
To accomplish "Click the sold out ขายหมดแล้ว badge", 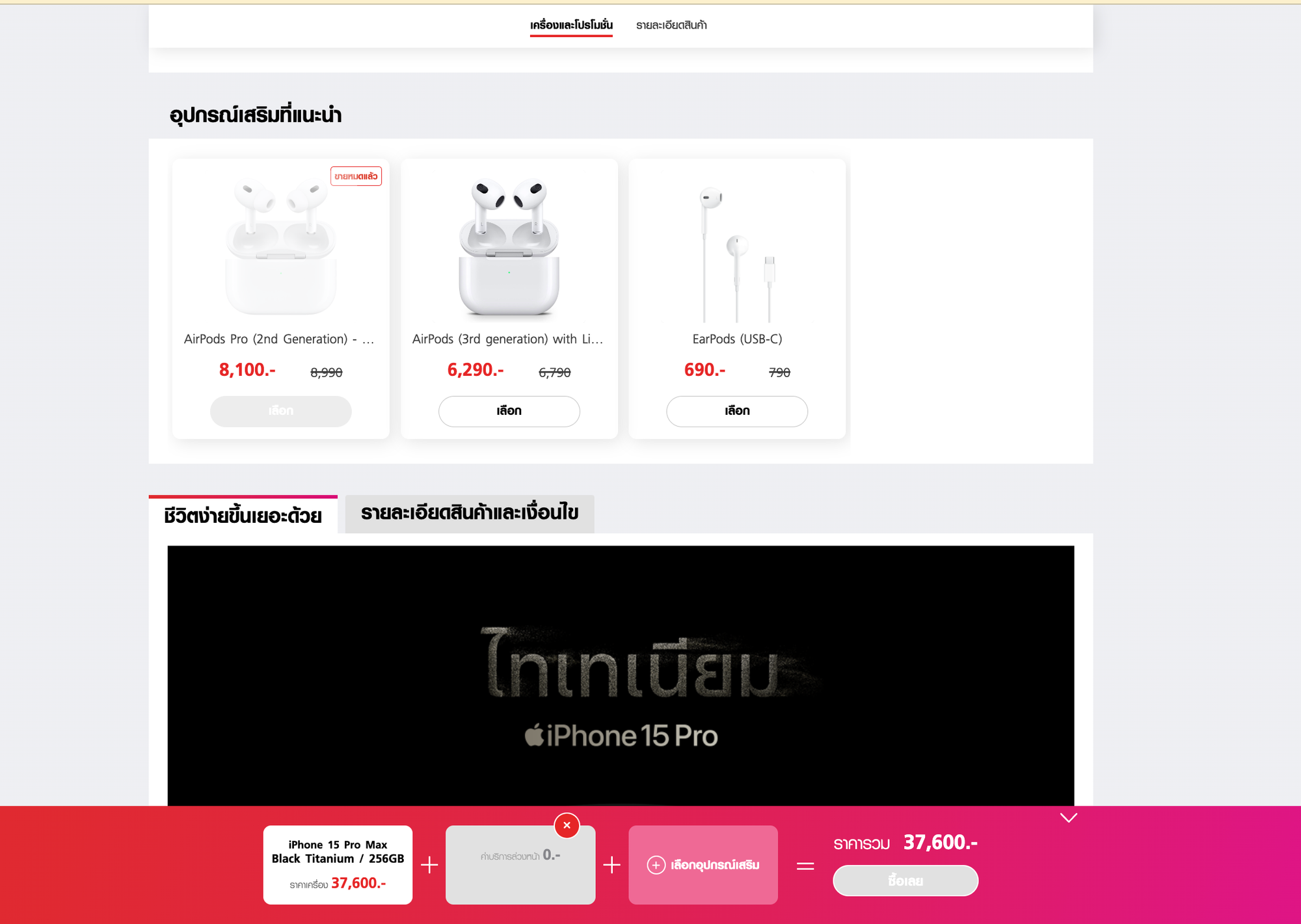I will pos(356,176).
